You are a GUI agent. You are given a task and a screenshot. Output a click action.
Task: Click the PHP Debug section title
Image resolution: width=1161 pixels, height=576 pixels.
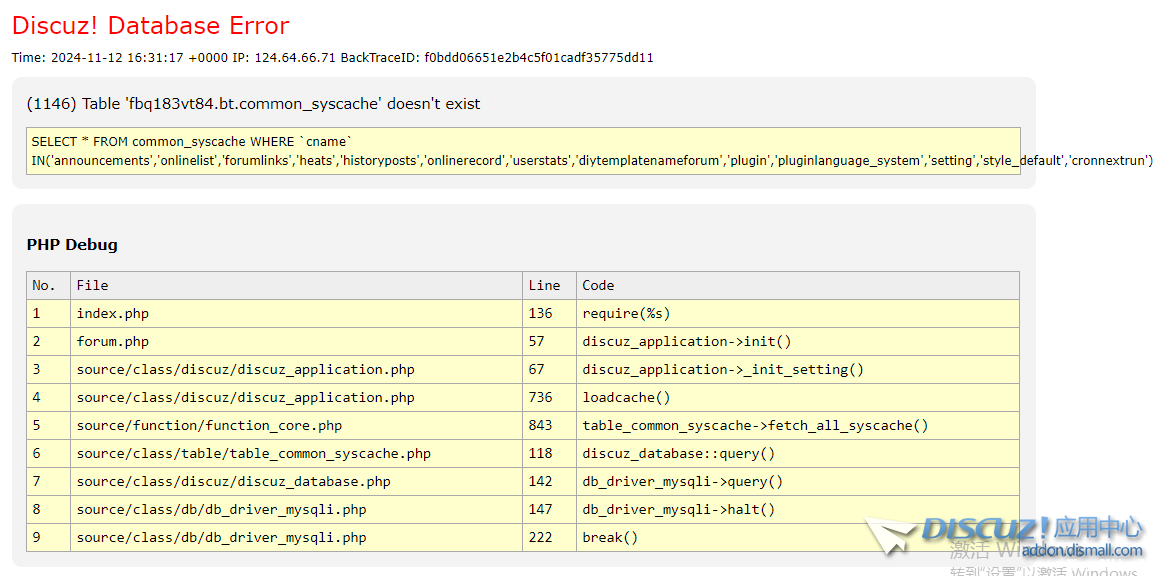click(x=72, y=245)
